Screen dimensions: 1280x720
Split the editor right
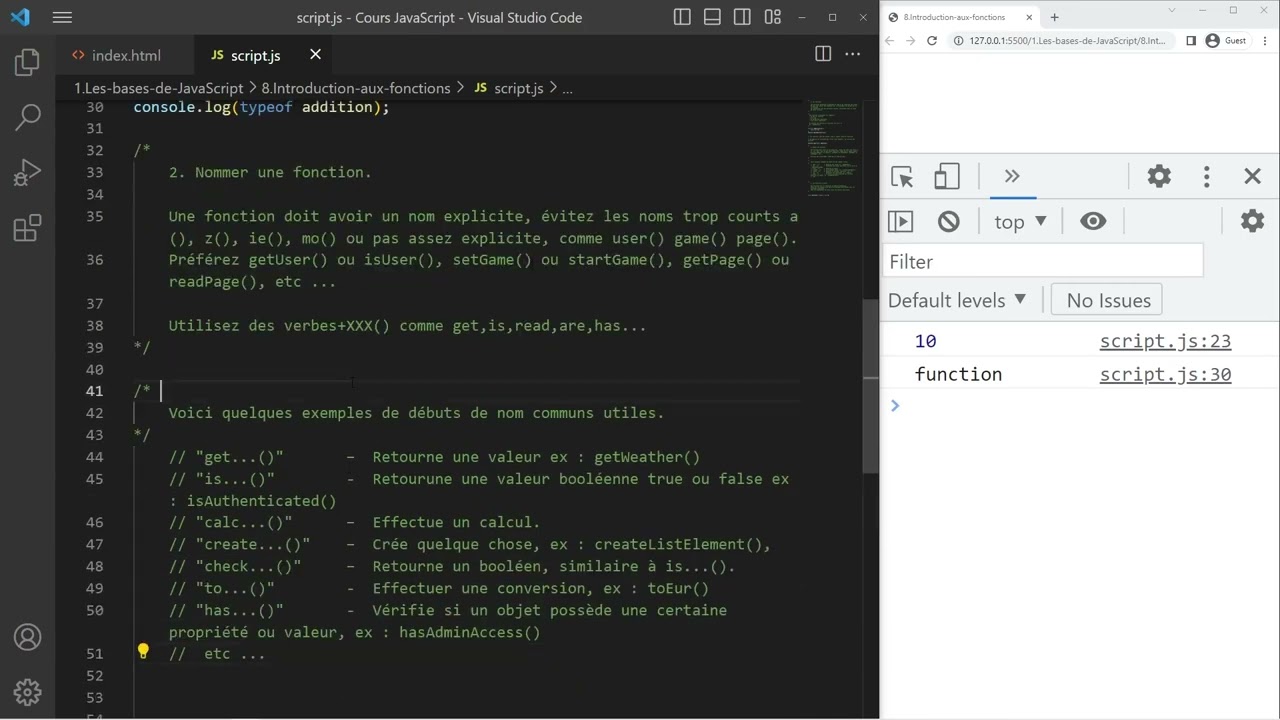[x=823, y=54]
